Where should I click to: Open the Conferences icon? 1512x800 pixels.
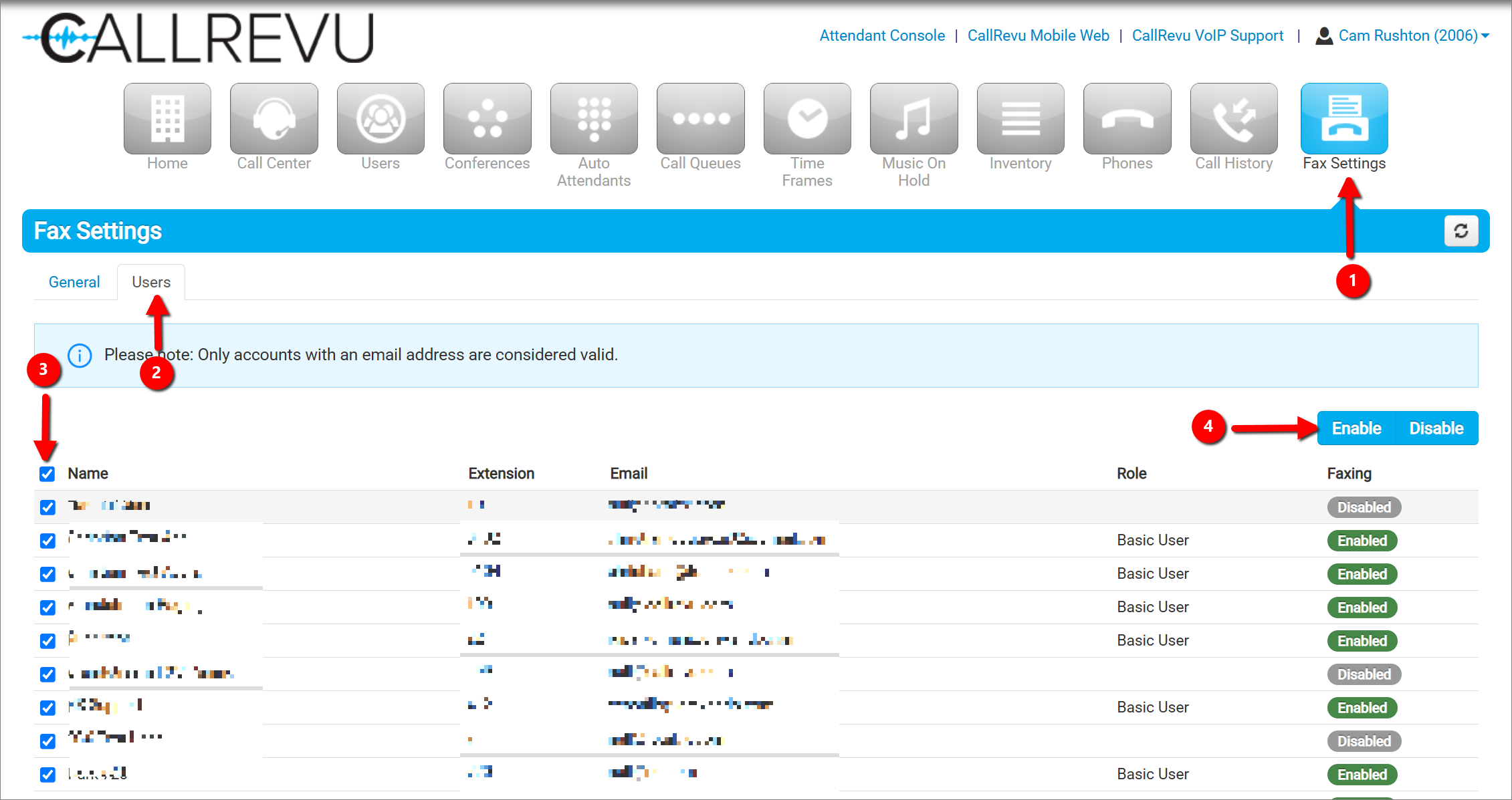pos(488,119)
